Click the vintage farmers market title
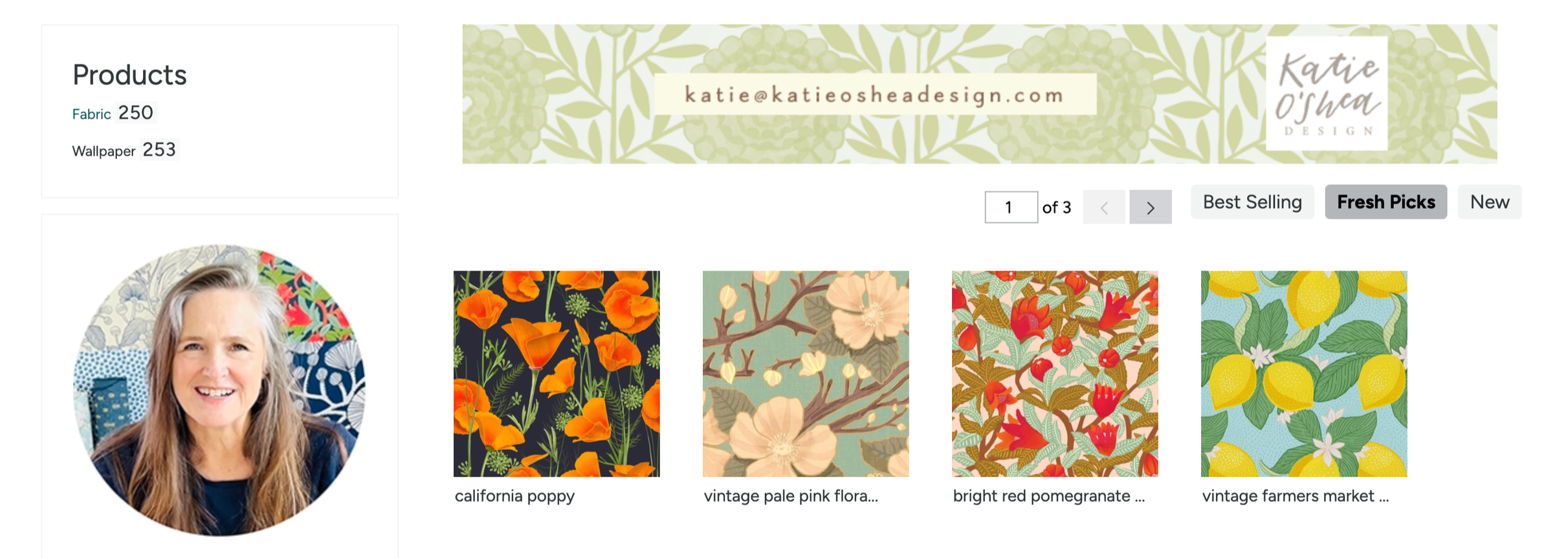Screen dimensions: 1568x558 (1296, 496)
